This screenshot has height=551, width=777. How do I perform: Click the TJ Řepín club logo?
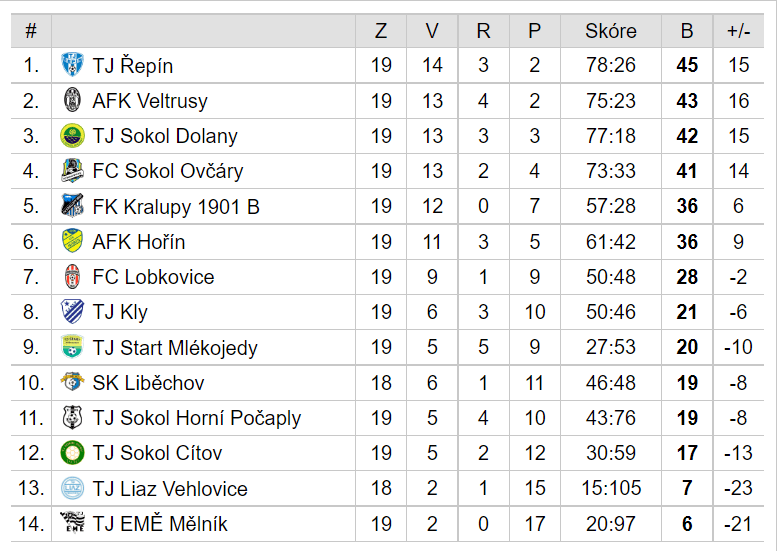coord(72,65)
